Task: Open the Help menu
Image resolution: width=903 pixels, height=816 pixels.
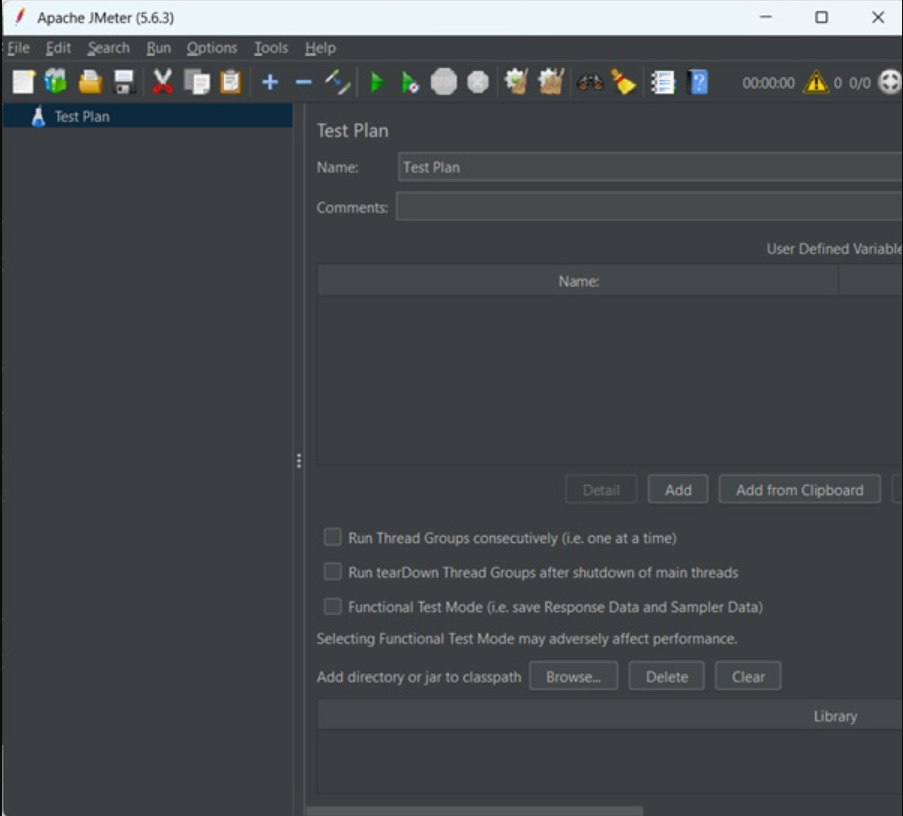Action: pos(320,48)
